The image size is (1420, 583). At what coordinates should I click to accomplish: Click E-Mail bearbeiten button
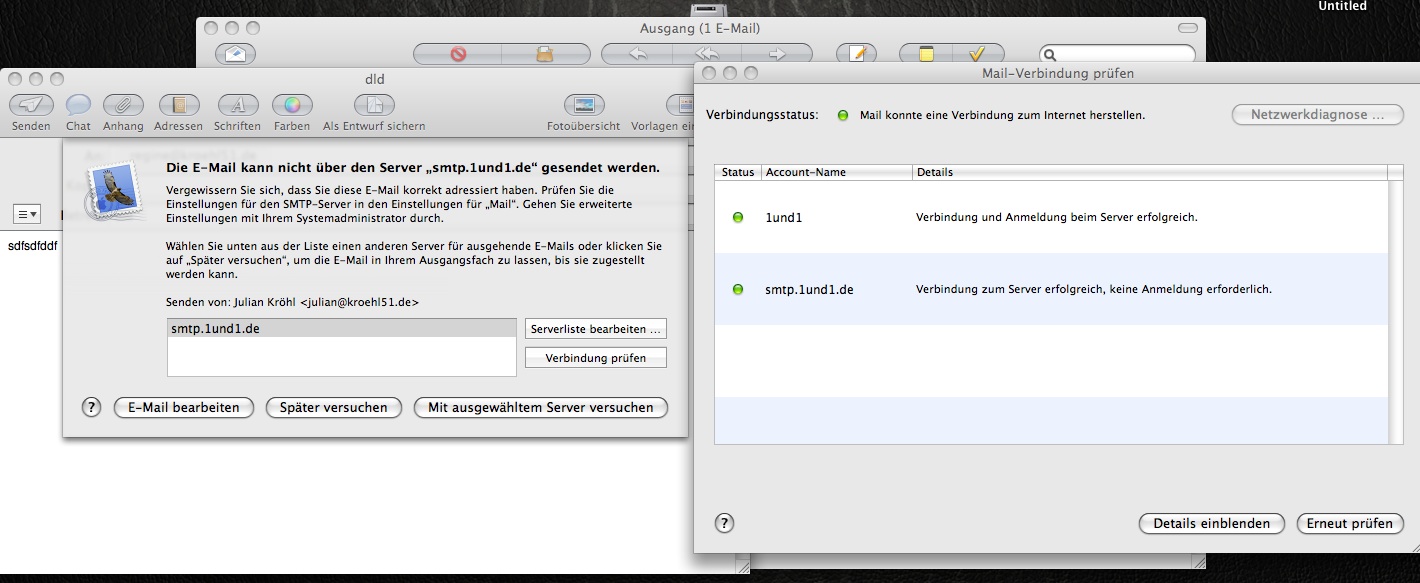tap(184, 407)
